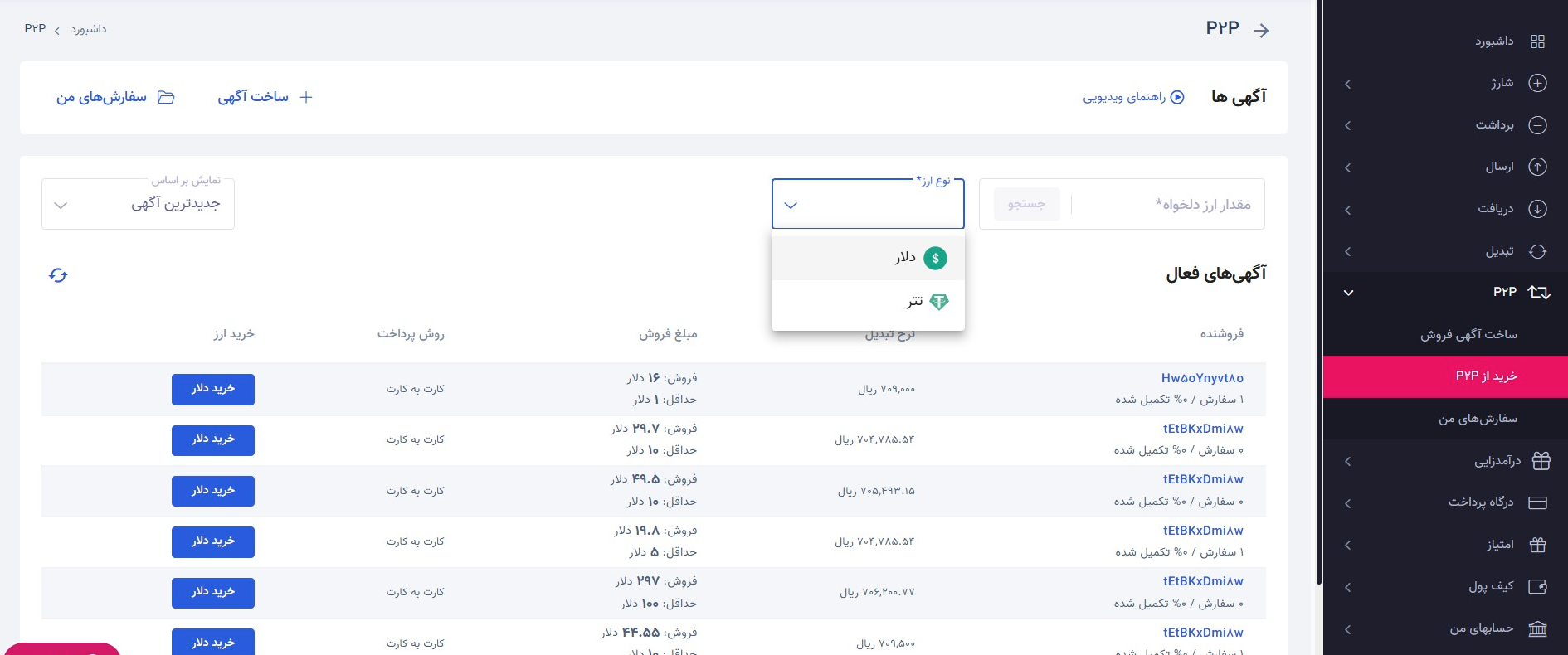Click the جستجو search button
1568x655 pixels.
coord(1026,204)
